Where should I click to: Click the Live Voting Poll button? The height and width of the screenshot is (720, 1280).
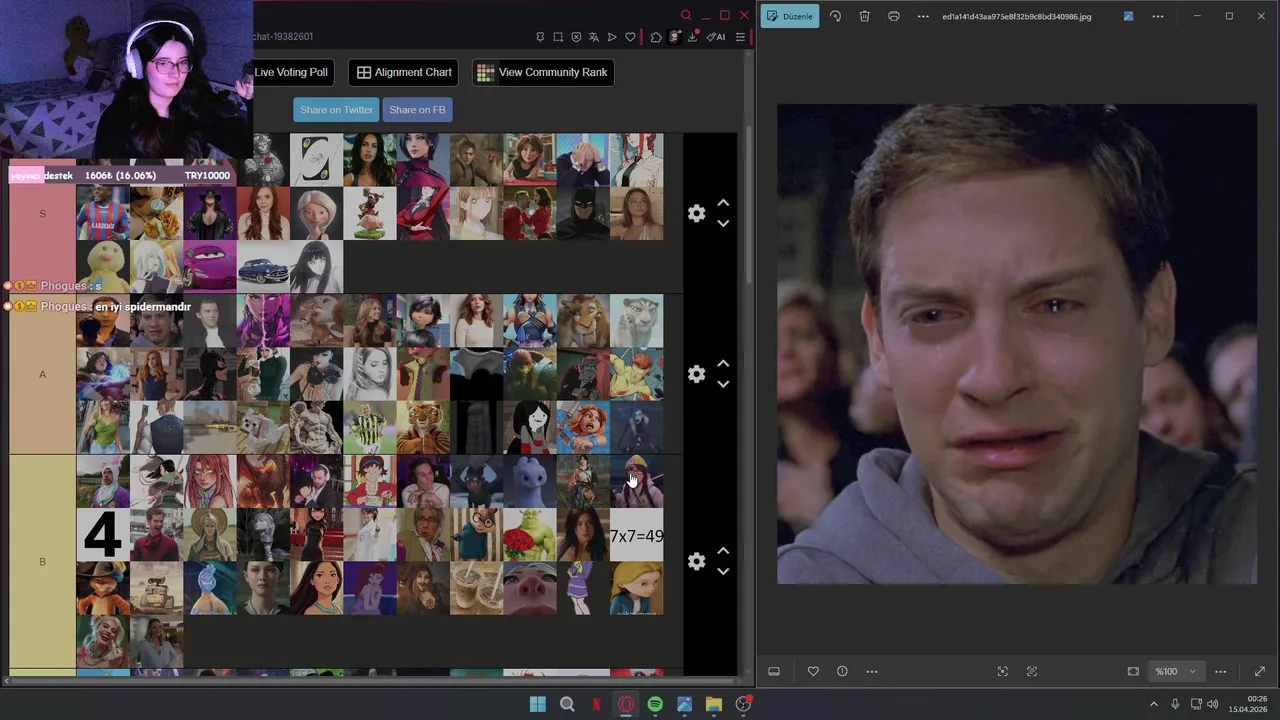click(x=290, y=72)
